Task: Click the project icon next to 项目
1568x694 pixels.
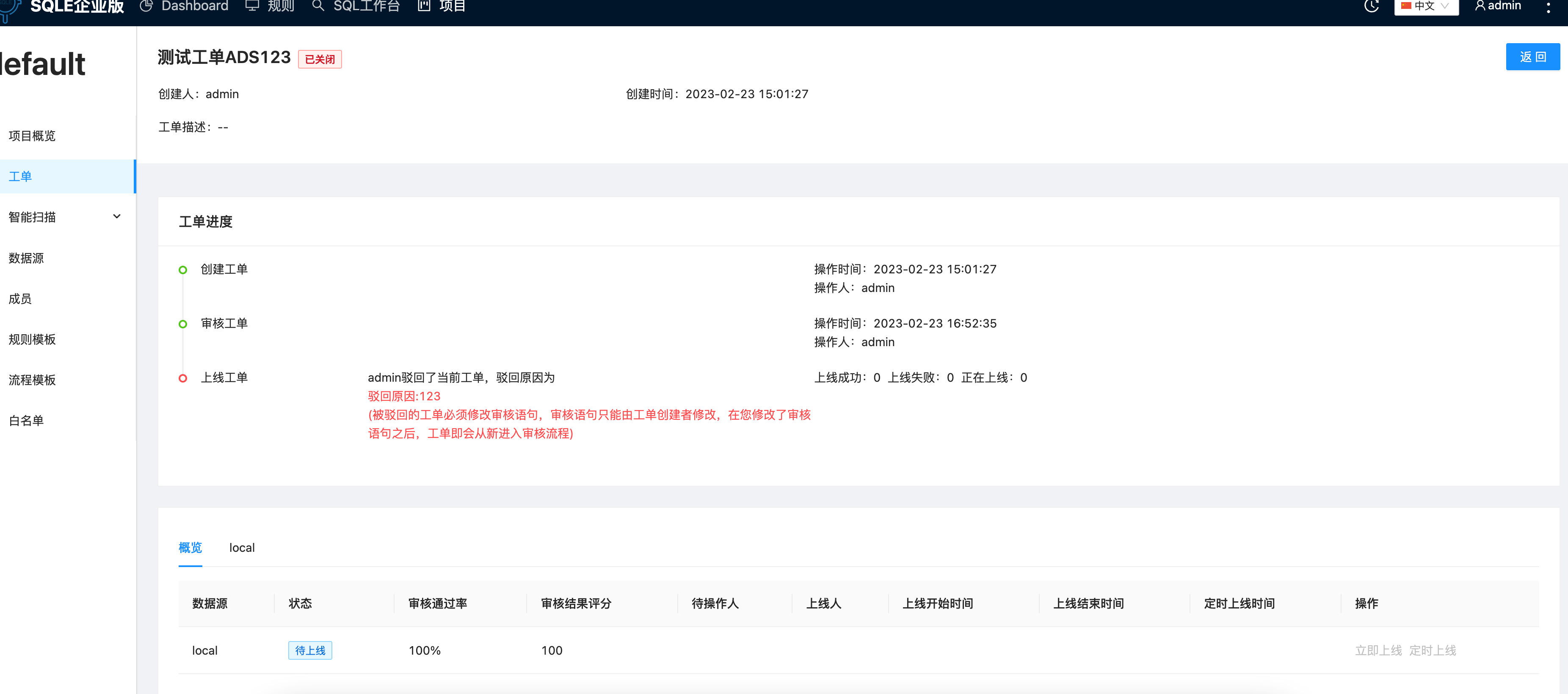Action: 425,6
